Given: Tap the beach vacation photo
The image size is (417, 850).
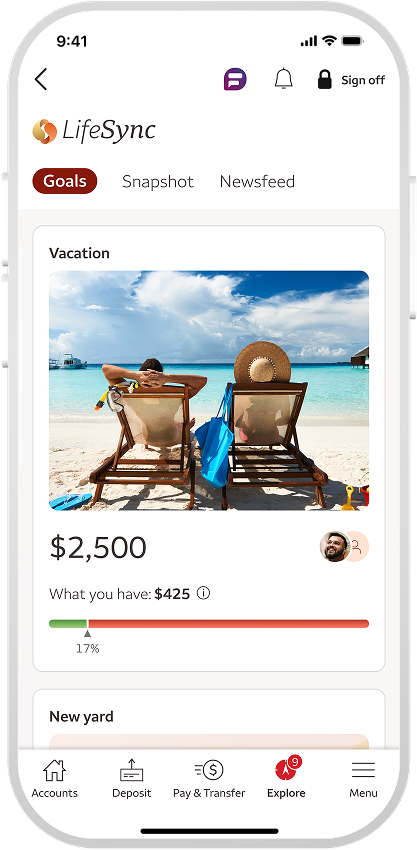Looking at the screenshot, I should tap(209, 390).
